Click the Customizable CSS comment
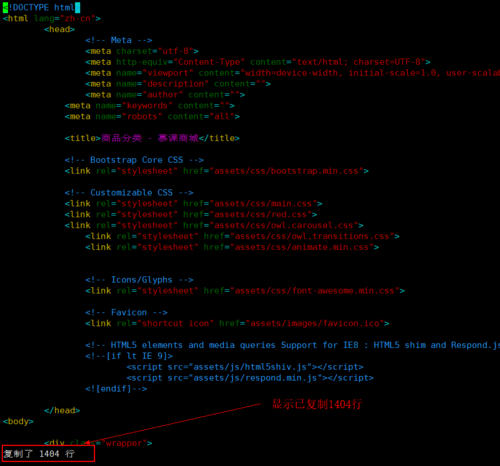The image size is (500, 466). (x=129, y=193)
